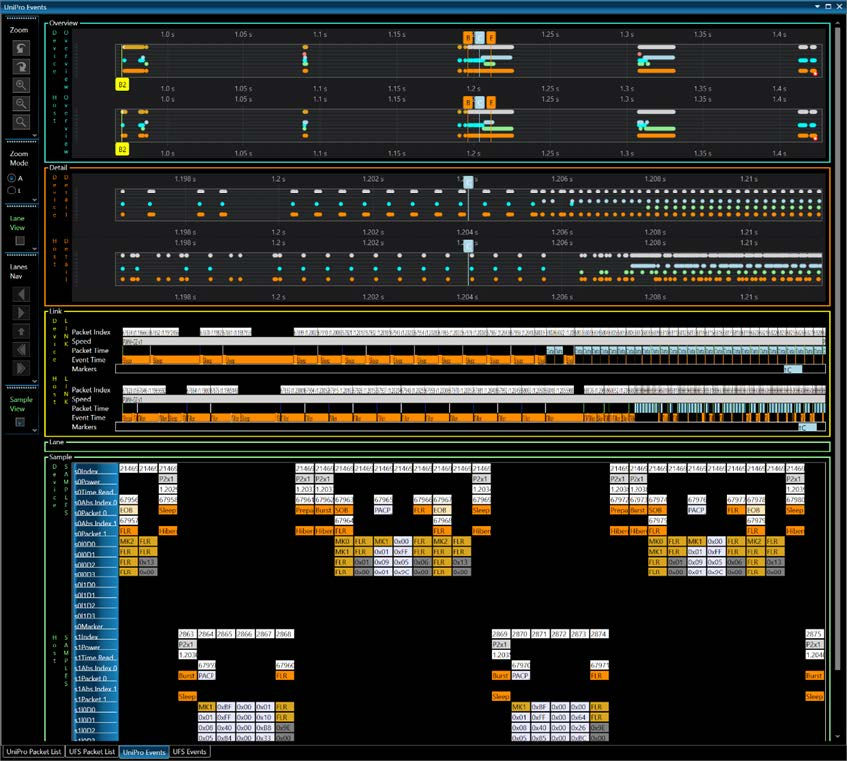Toggle the Lane View checkbox

coord(20,240)
